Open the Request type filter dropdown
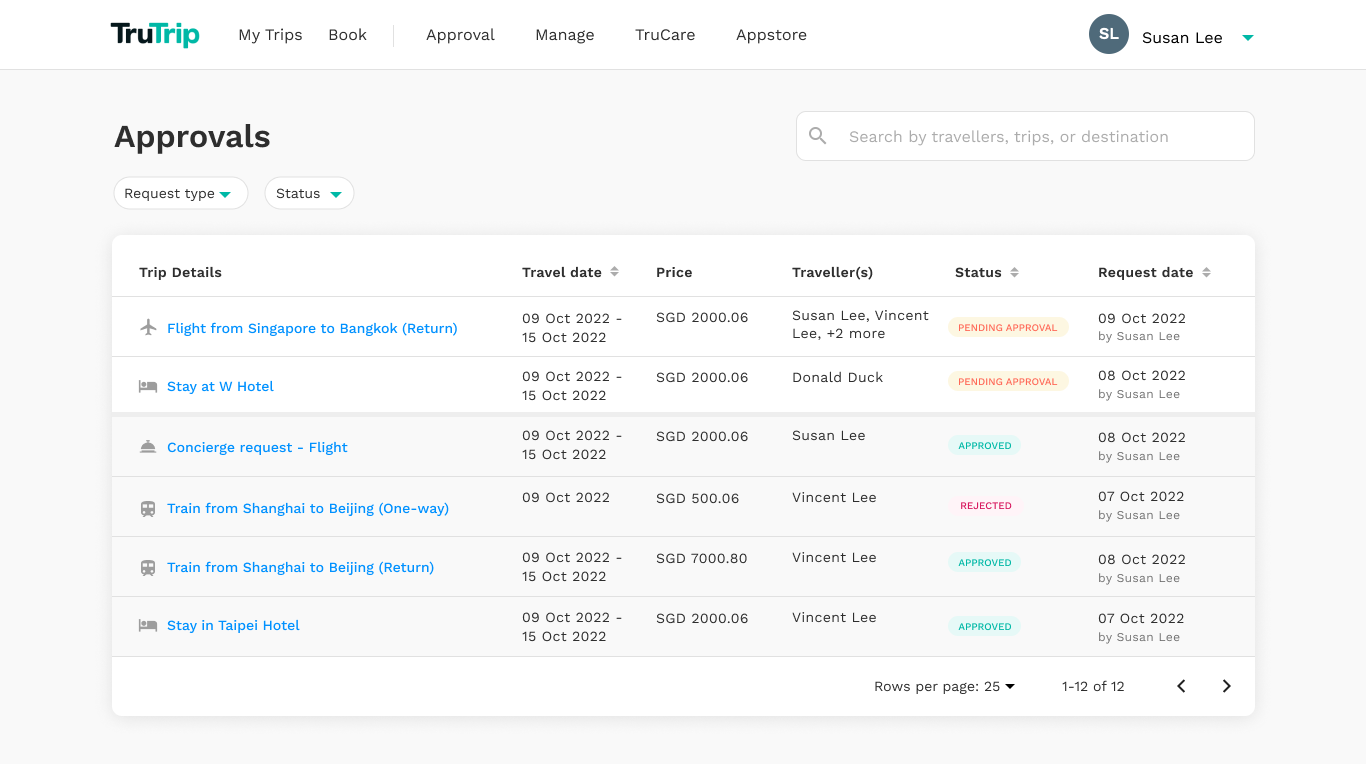 (x=180, y=193)
